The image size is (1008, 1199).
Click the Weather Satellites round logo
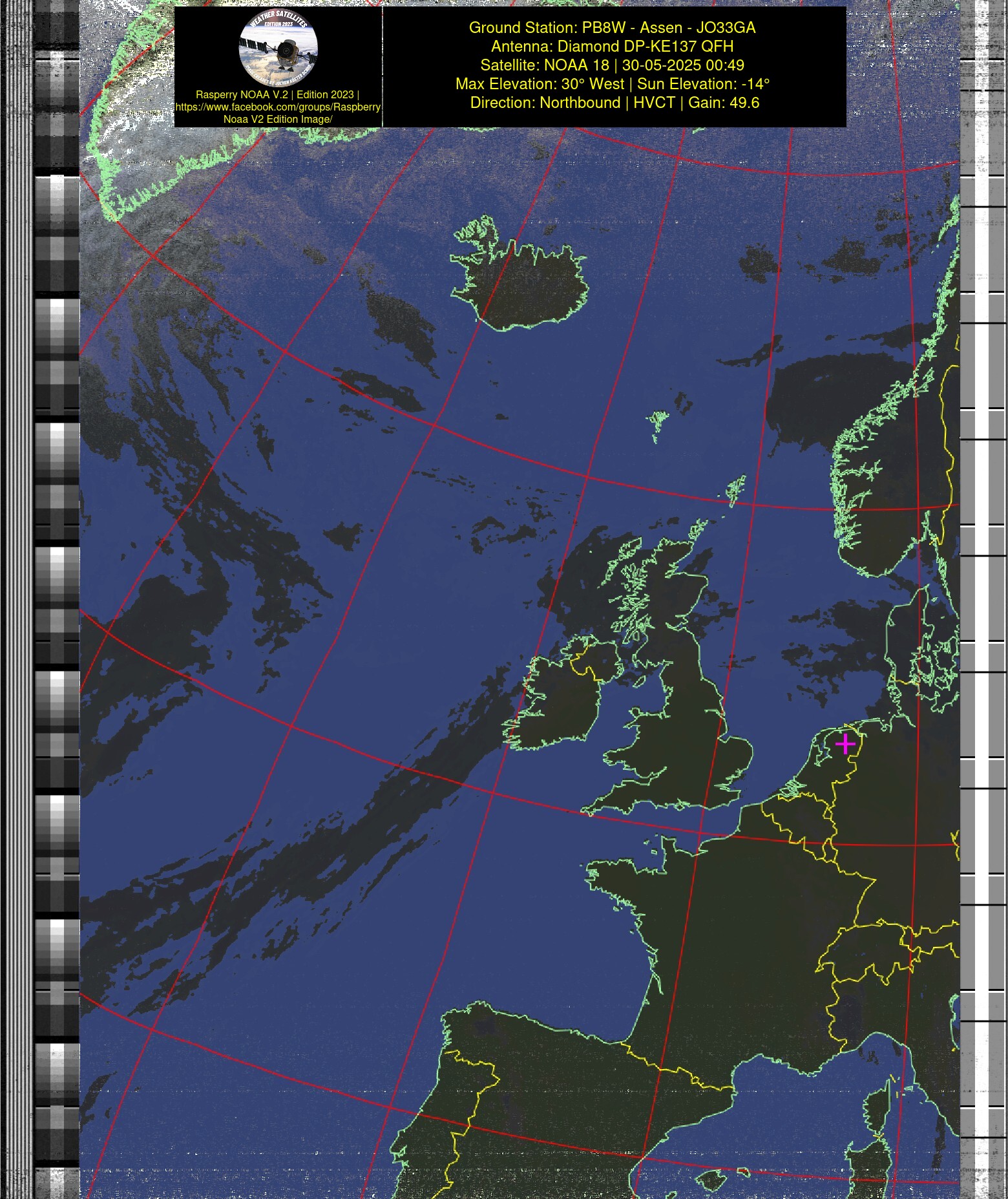click(x=278, y=48)
